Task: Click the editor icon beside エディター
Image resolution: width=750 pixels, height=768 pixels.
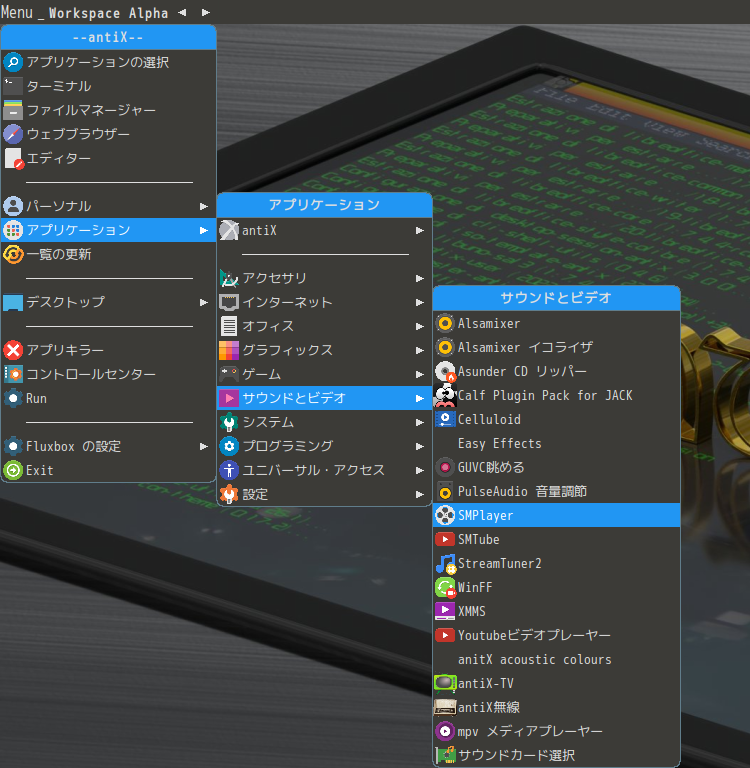Action: [13, 158]
